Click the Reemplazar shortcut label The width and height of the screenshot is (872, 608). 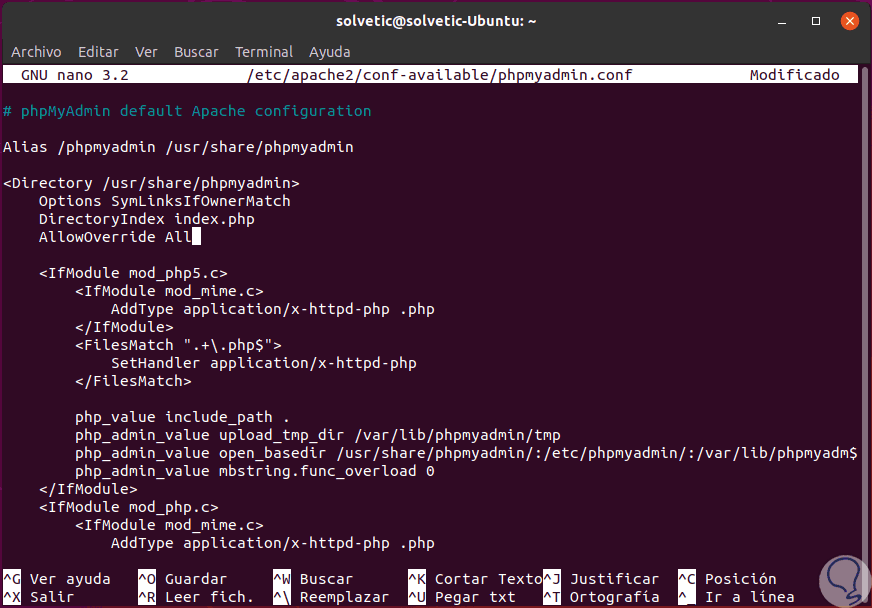coord(344,597)
